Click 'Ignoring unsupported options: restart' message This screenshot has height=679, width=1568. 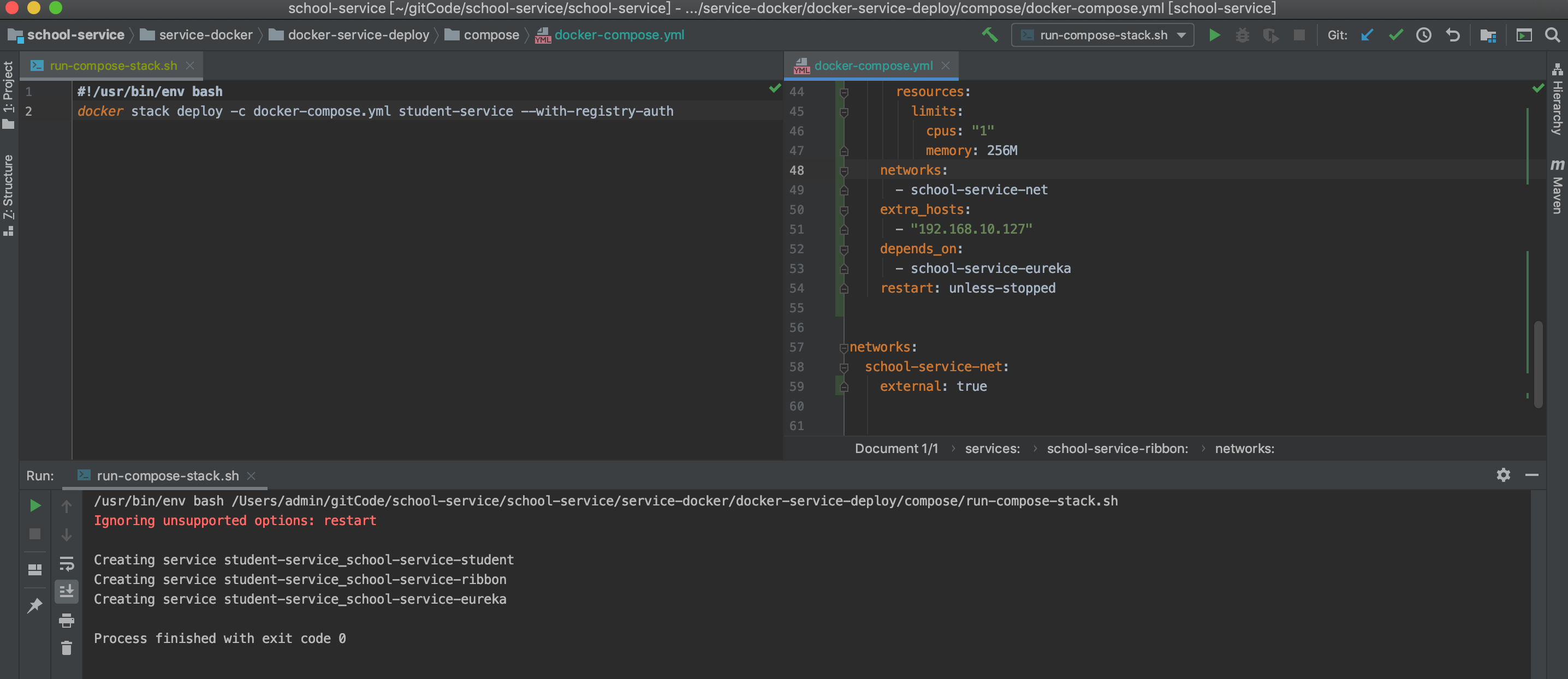[x=235, y=521]
